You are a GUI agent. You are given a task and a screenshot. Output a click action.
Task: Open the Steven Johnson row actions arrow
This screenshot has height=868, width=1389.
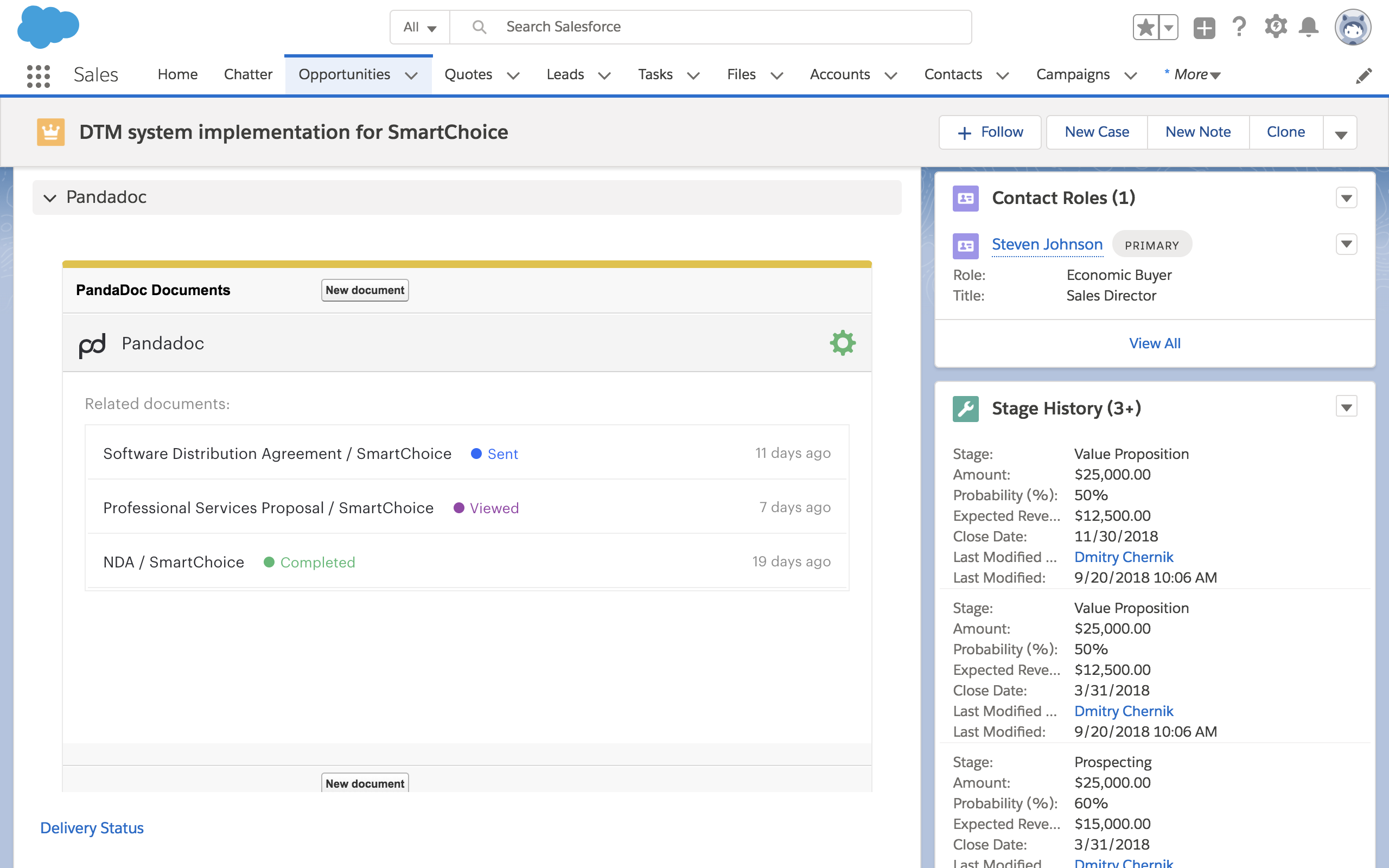[1346, 245]
